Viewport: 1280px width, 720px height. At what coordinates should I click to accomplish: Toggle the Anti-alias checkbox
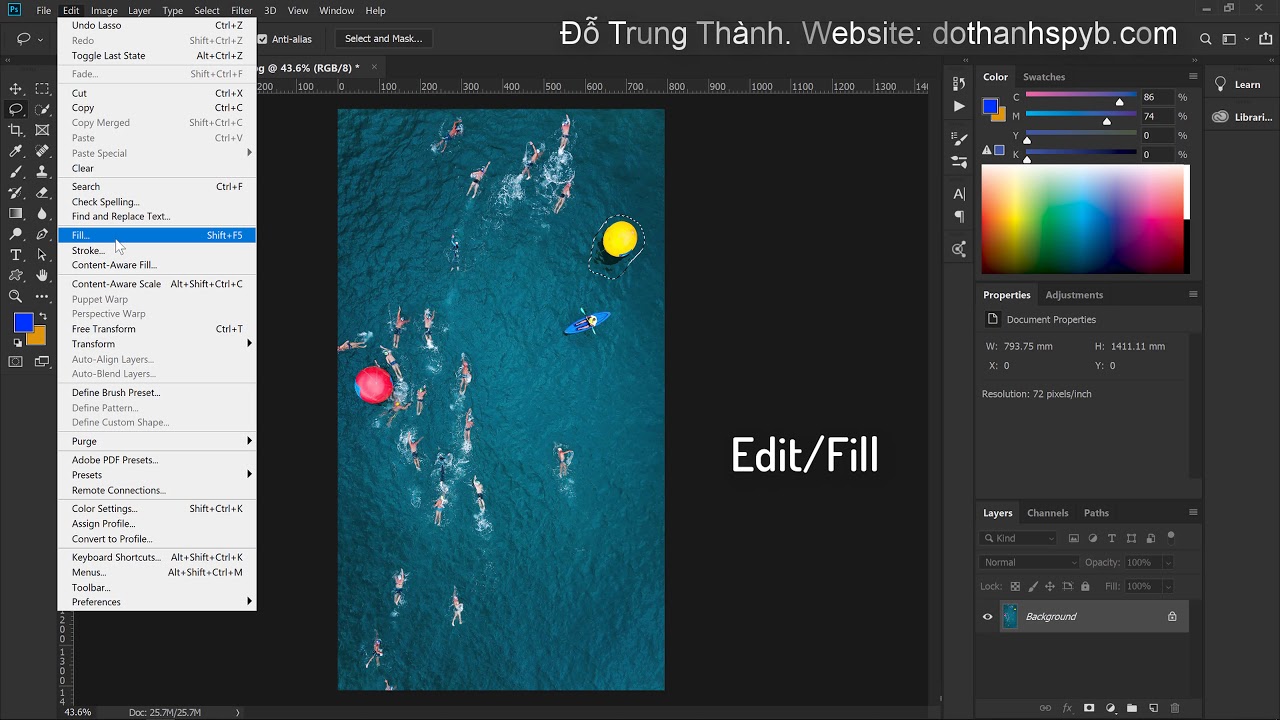pyautogui.click(x=262, y=39)
